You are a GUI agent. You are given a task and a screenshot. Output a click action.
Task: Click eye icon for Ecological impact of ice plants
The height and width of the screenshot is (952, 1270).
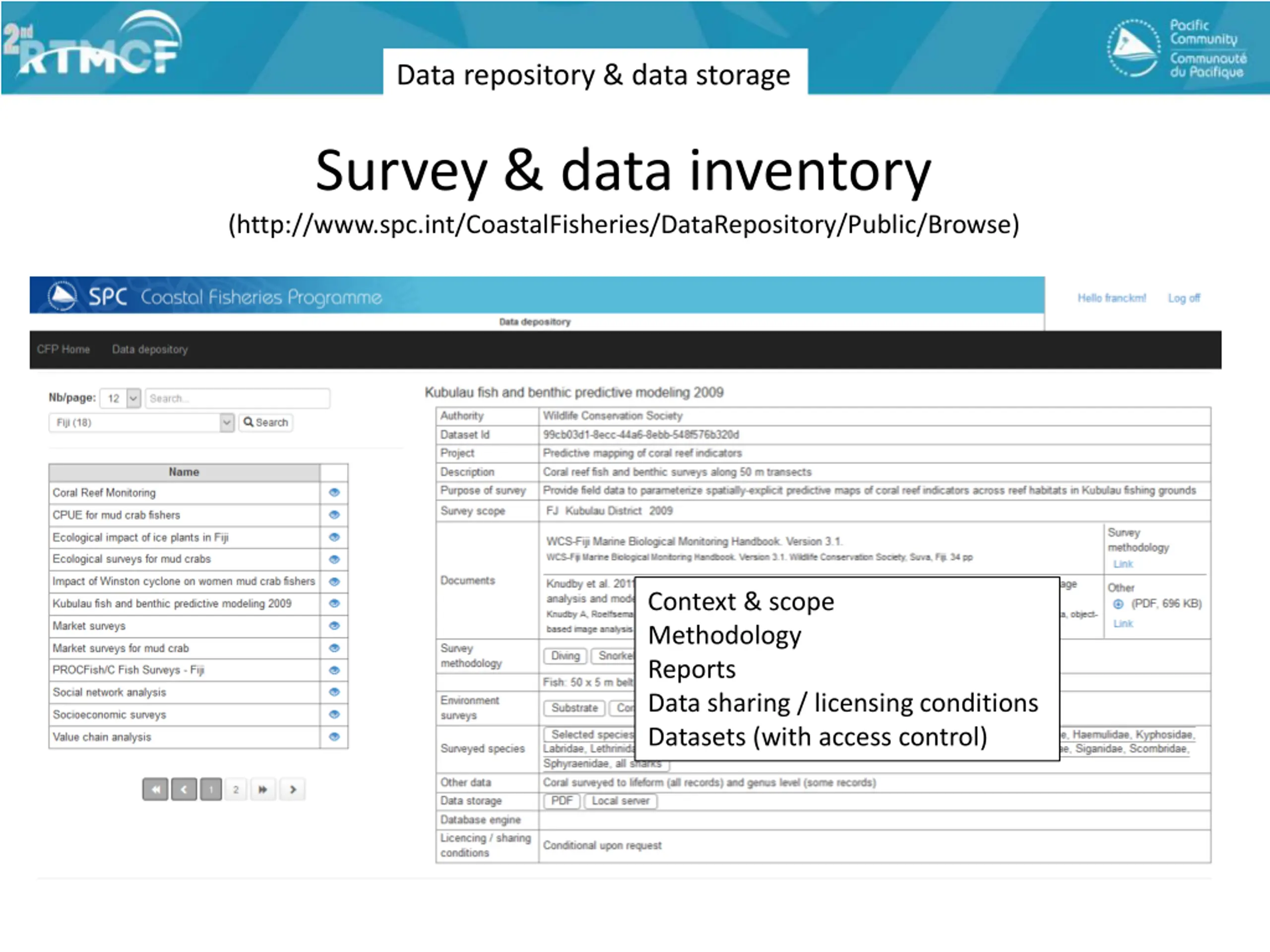[334, 537]
